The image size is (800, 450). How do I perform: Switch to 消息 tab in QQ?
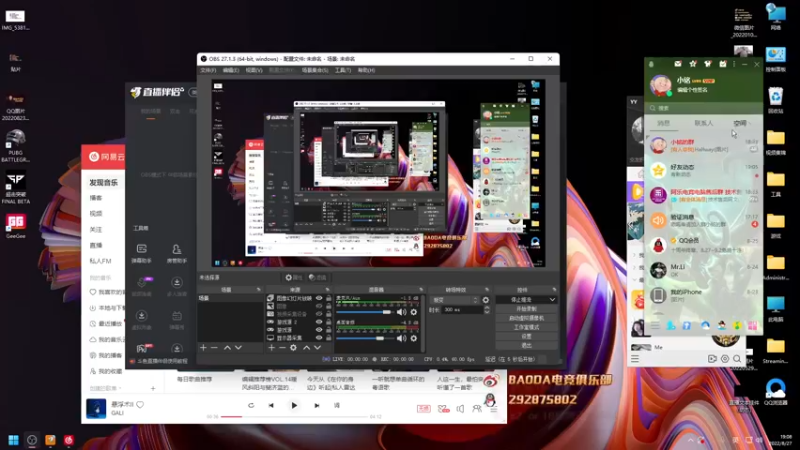tap(663, 123)
